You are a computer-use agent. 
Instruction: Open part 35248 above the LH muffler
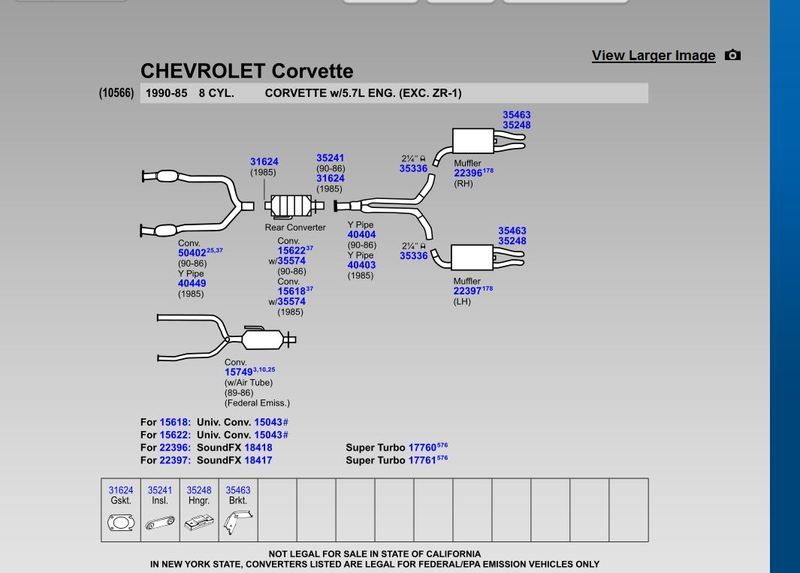(x=512, y=241)
